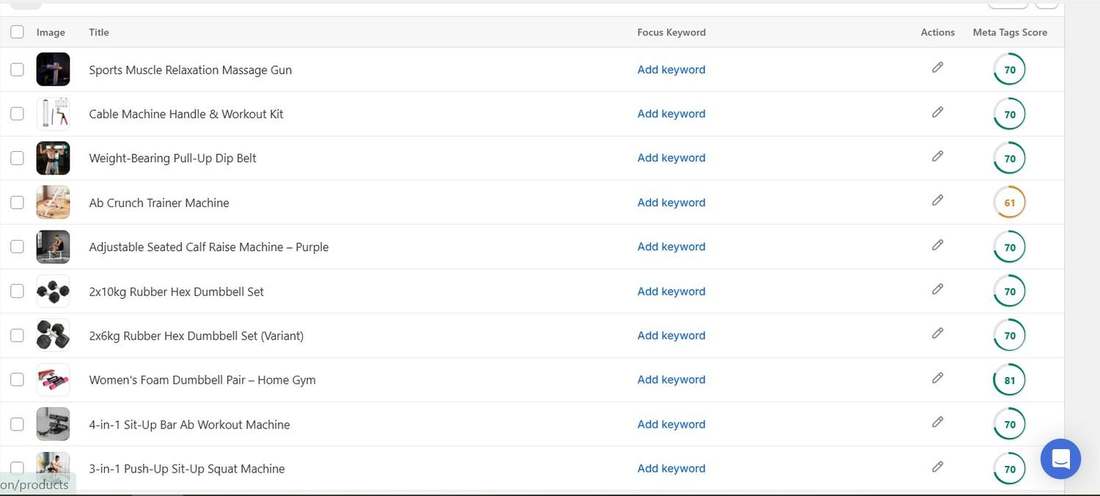
Task: Open title Ab Crunch Trainer Machine
Action: point(159,202)
